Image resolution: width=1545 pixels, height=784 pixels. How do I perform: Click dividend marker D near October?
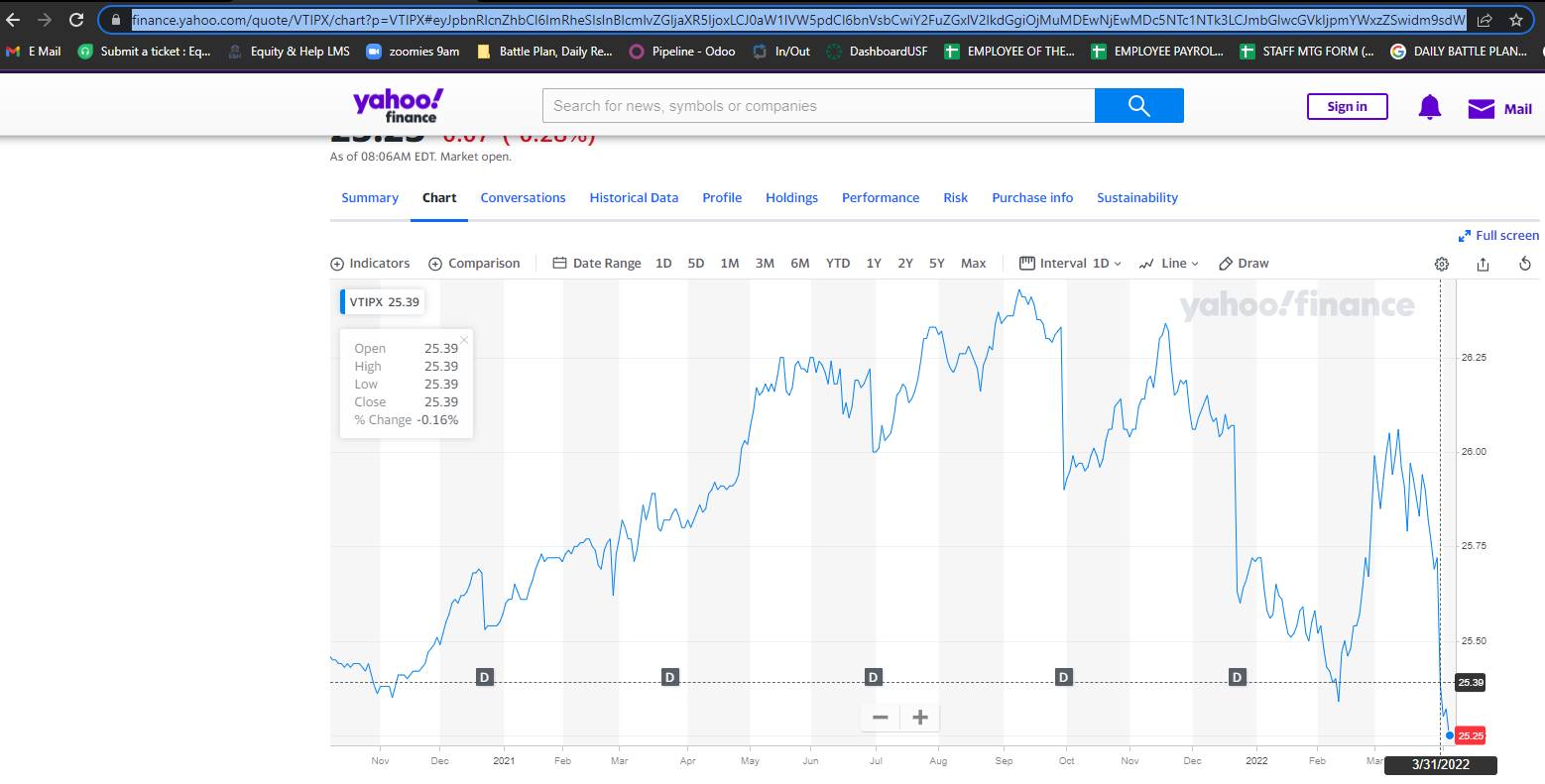(1063, 677)
